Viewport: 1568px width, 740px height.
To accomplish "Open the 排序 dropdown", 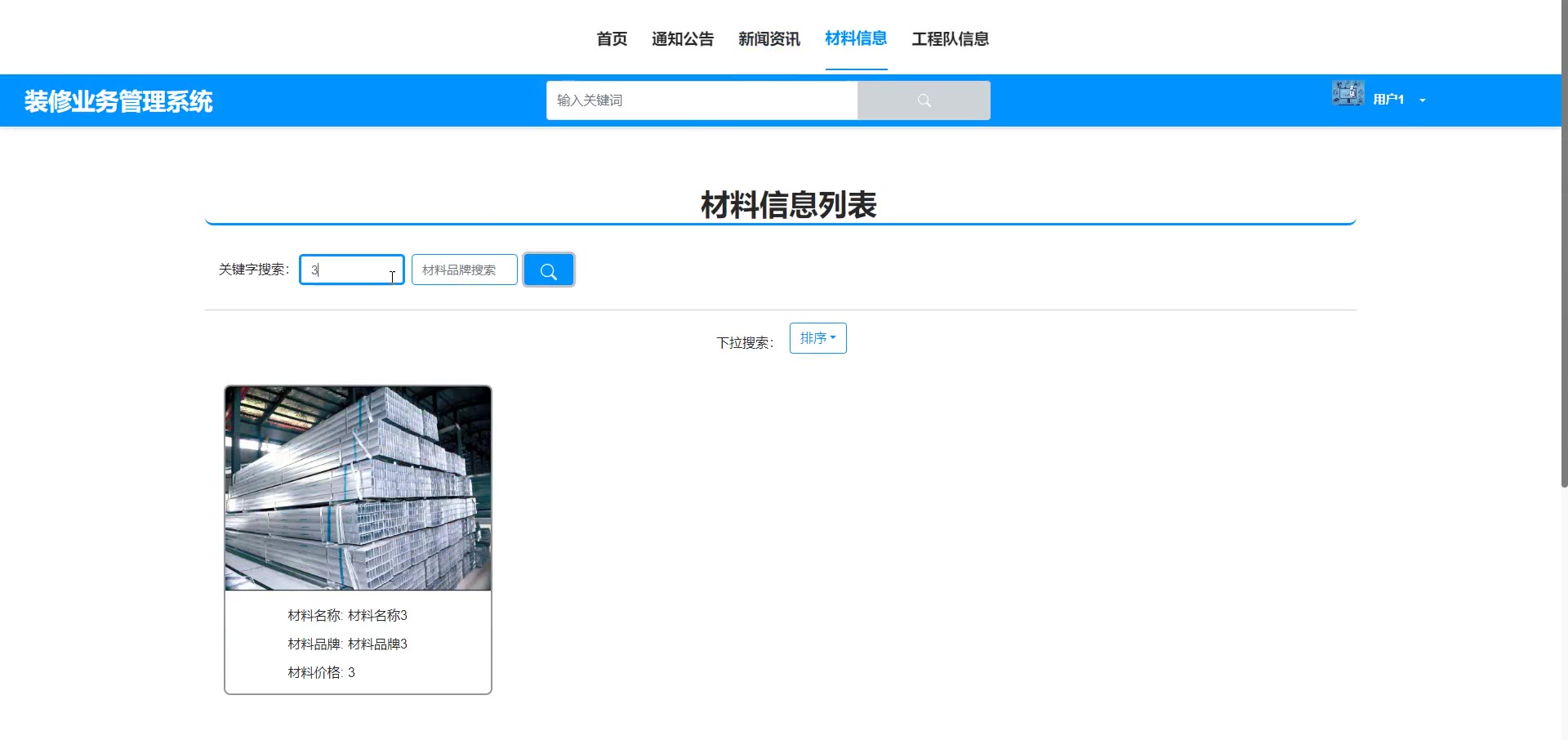I will [817, 338].
